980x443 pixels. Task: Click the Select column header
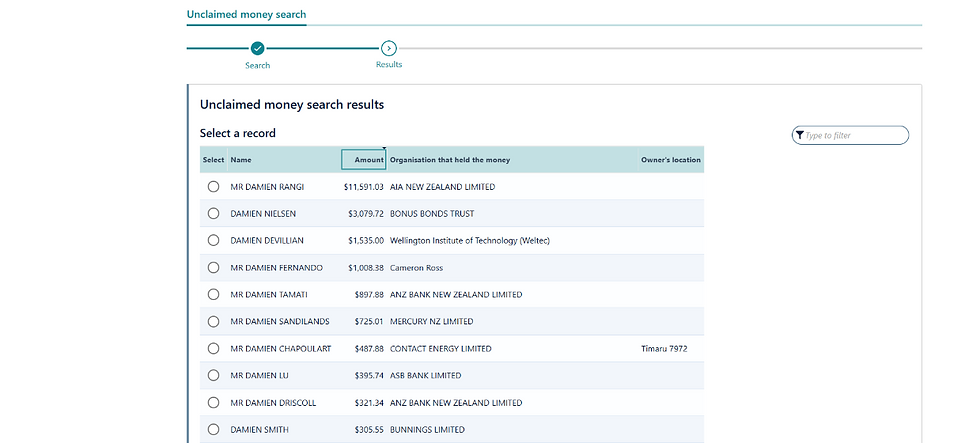[x=213, y=160]
